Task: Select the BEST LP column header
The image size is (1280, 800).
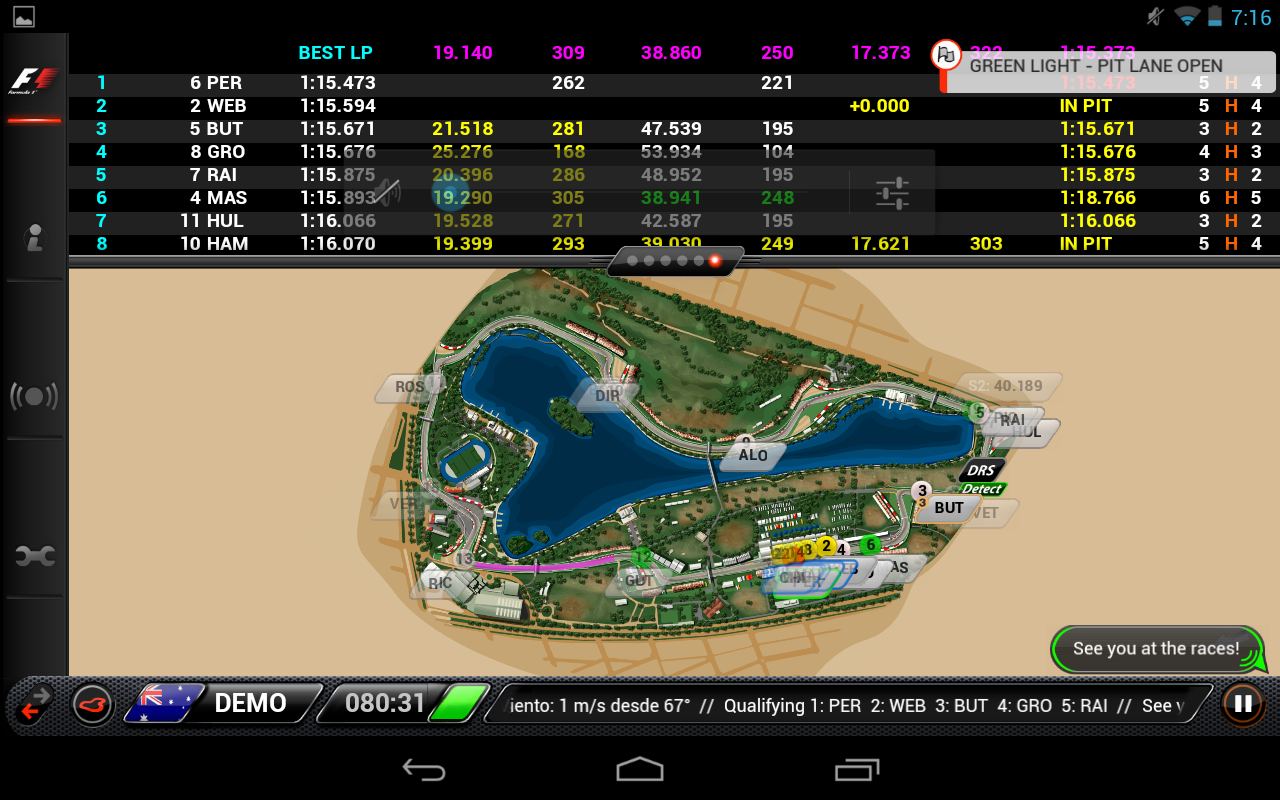Action: tap(335, 53)
